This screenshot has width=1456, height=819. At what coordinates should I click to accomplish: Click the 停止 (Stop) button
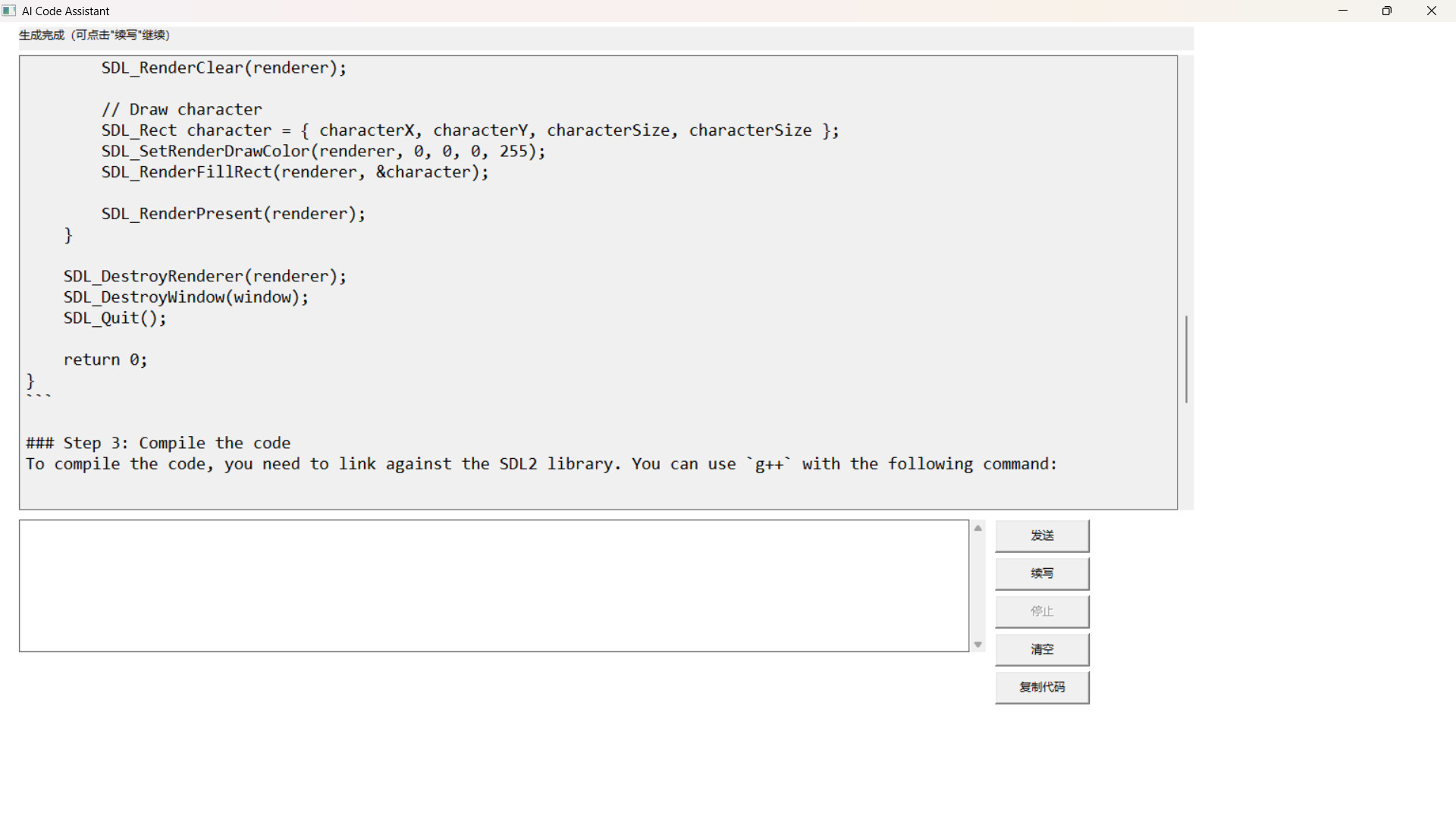tap(1042, 611)
